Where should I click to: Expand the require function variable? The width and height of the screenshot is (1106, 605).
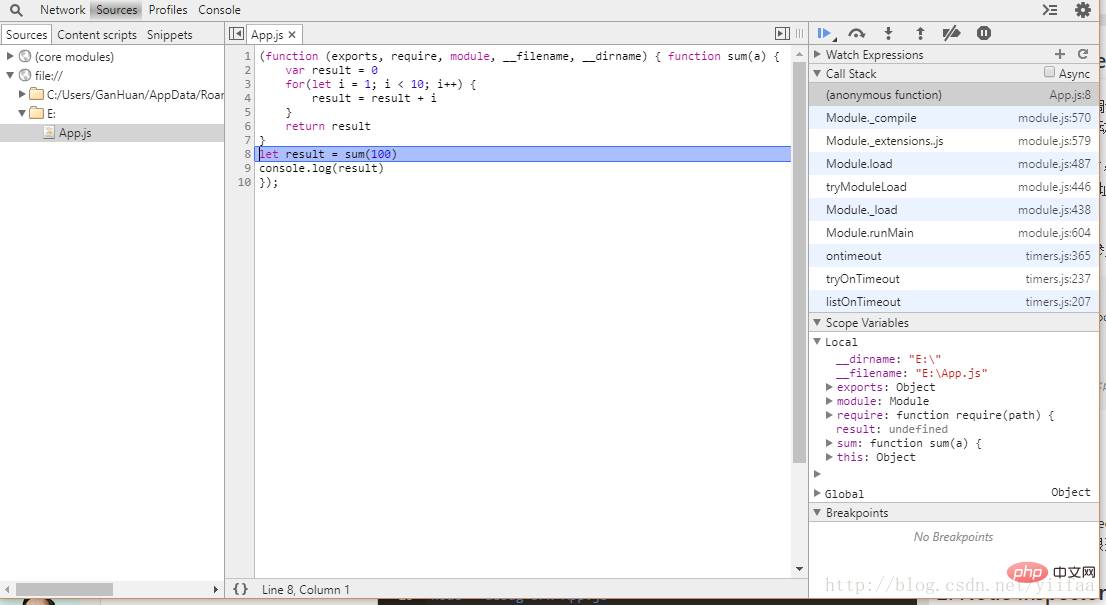(830, 415)
